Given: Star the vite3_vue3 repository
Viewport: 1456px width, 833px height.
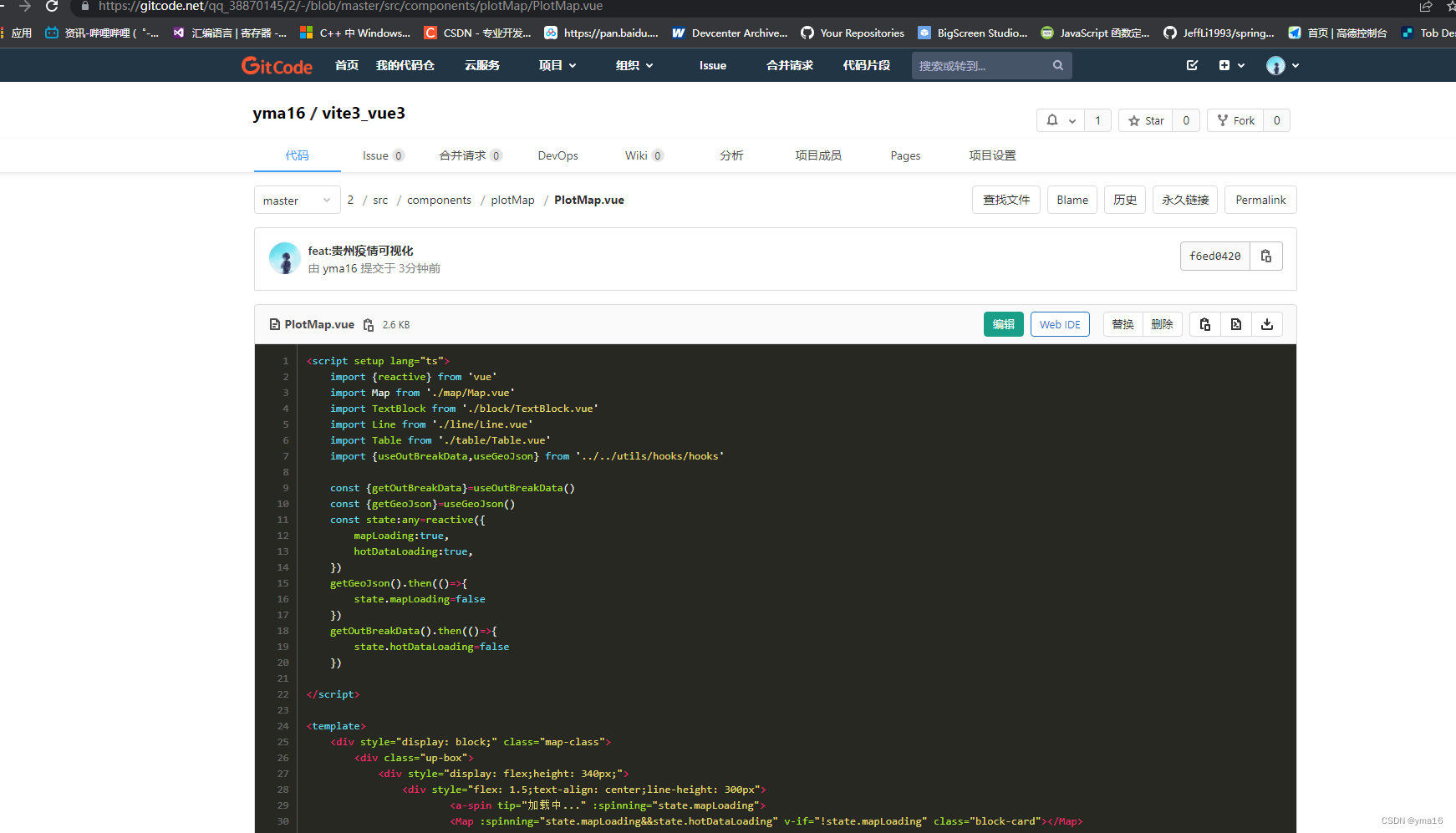Looking at the screenshot, I should click(1146, 120).
